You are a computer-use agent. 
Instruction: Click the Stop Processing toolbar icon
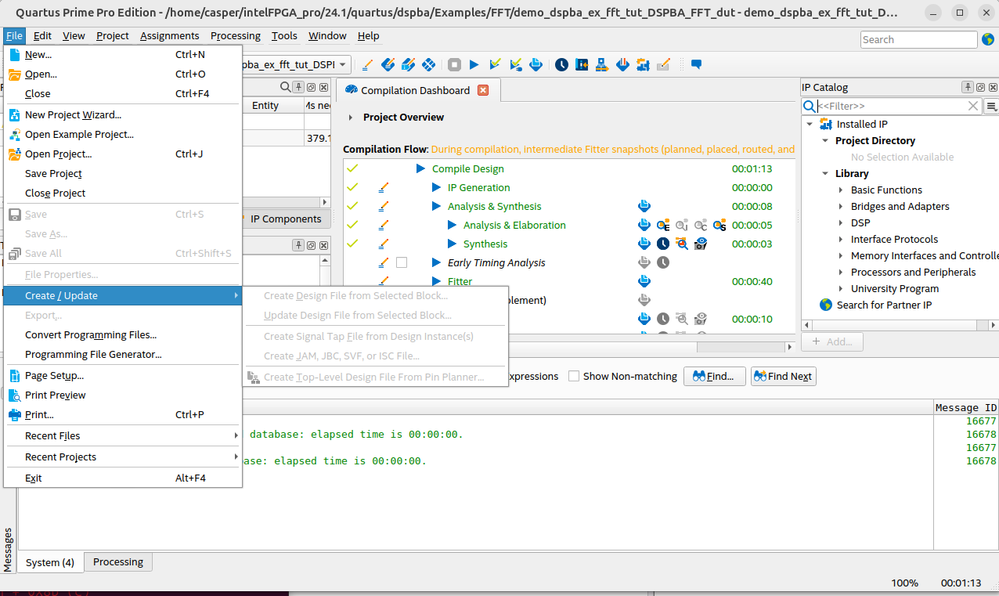[x=454, y=65]
